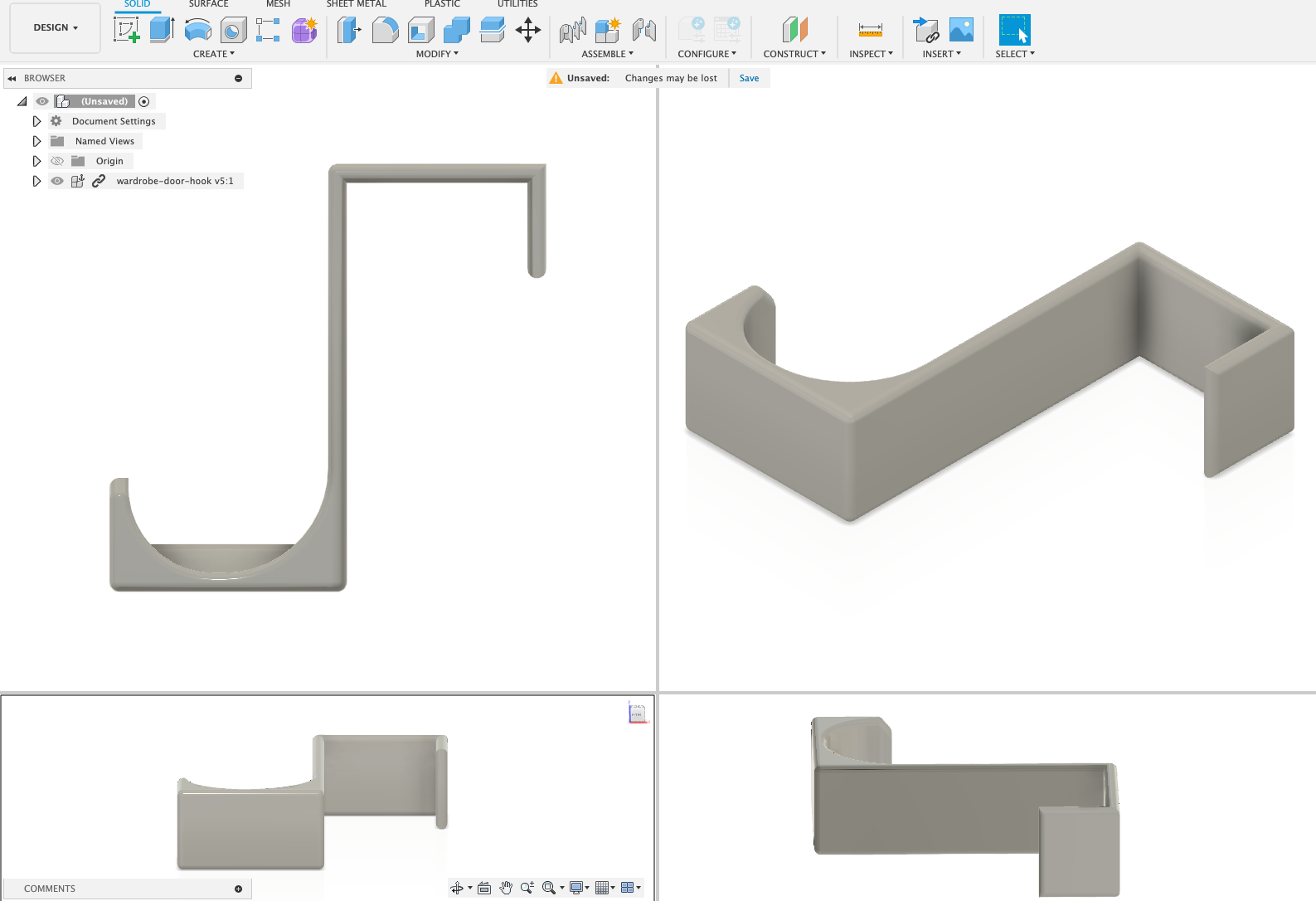Hide the wardrobe-door-hook v5:1 component
The image size is (1316, 901).
(x=57, y=181)
